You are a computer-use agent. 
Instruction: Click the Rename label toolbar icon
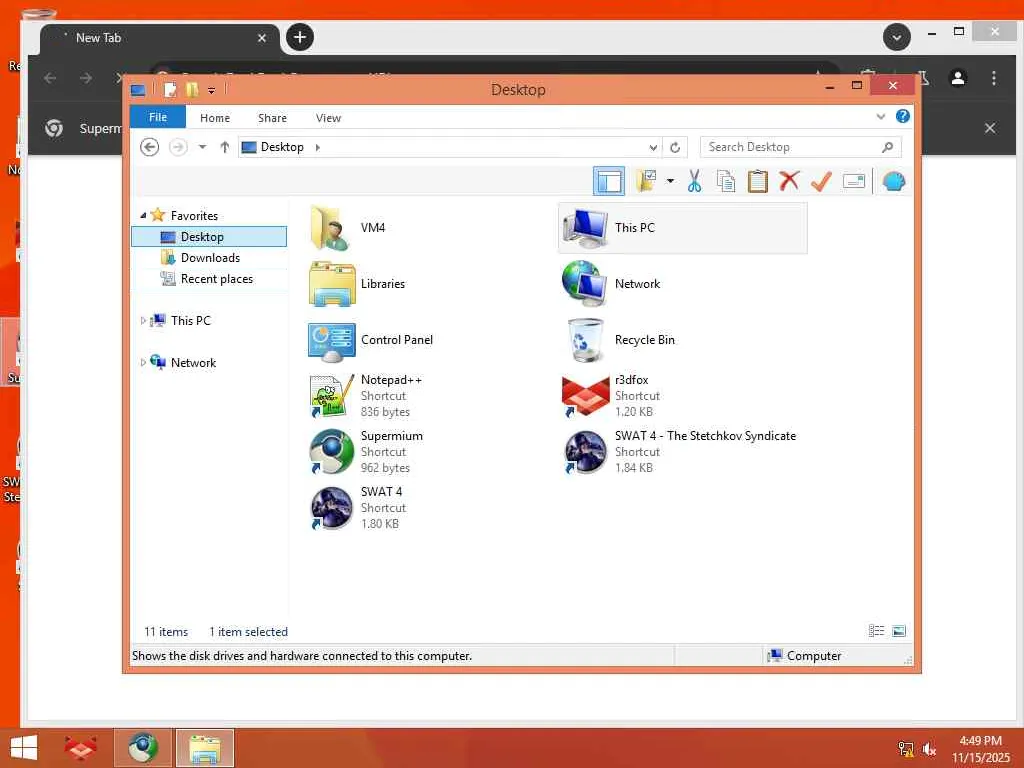click(x=854, y=181)
